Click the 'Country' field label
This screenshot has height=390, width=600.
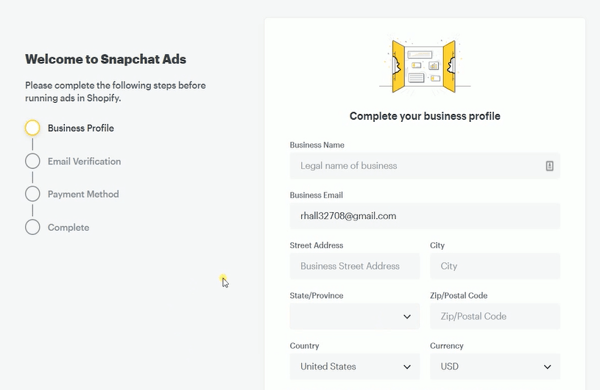pyautogui.click(x=304, y=346)
